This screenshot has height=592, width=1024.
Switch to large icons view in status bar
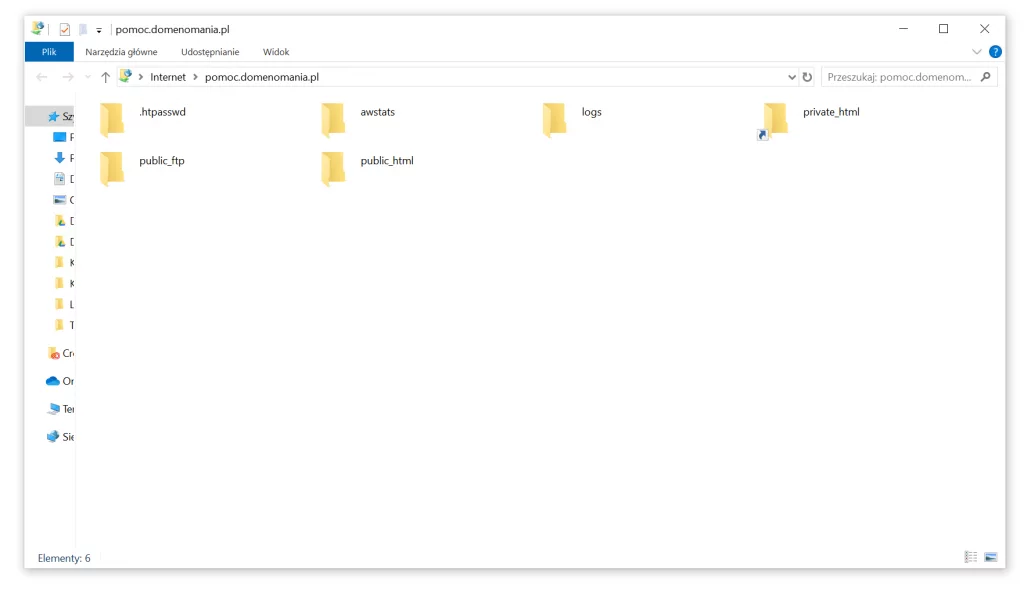[991, 557]
